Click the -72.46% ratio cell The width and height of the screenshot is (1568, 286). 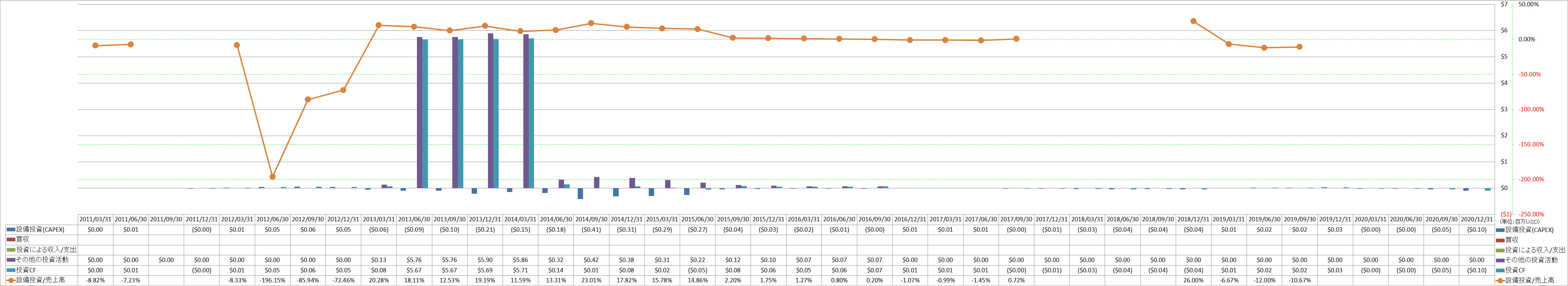pos(343,281)
